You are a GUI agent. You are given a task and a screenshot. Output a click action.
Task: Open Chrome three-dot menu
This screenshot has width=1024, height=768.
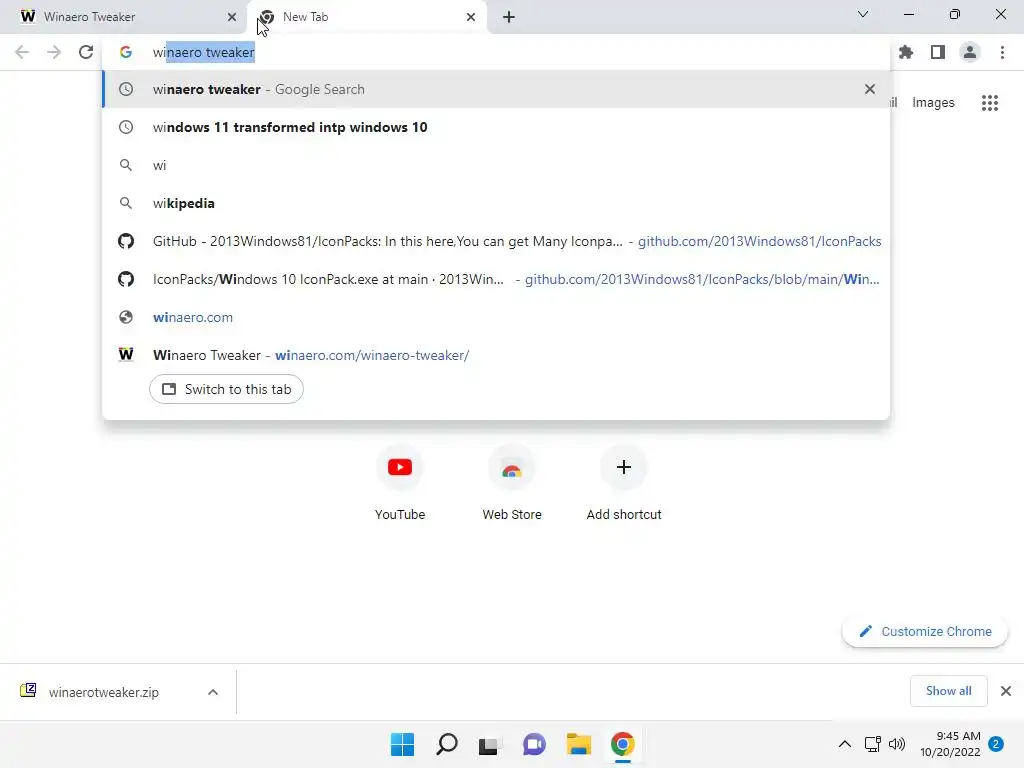click(1002, 52)
